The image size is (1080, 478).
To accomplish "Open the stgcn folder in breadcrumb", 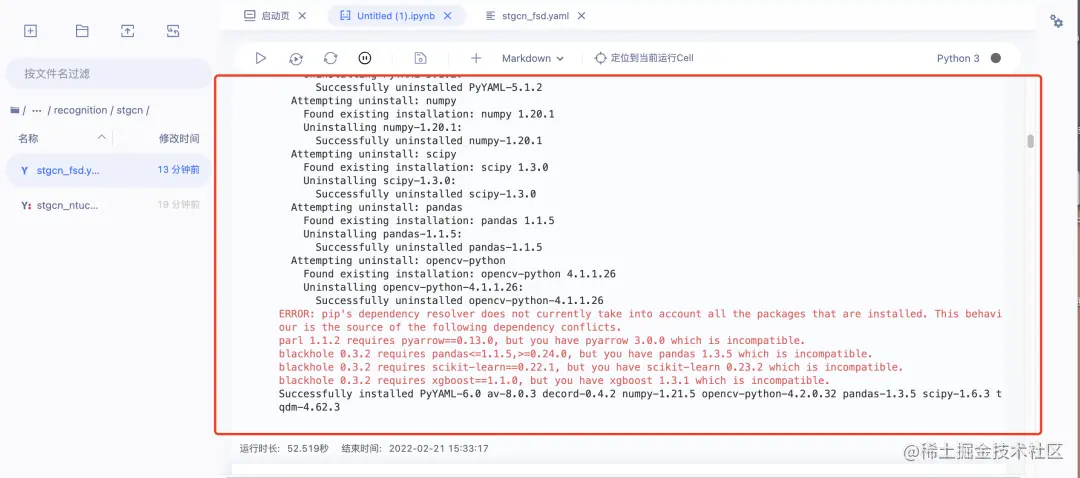I will coord(130,110).
